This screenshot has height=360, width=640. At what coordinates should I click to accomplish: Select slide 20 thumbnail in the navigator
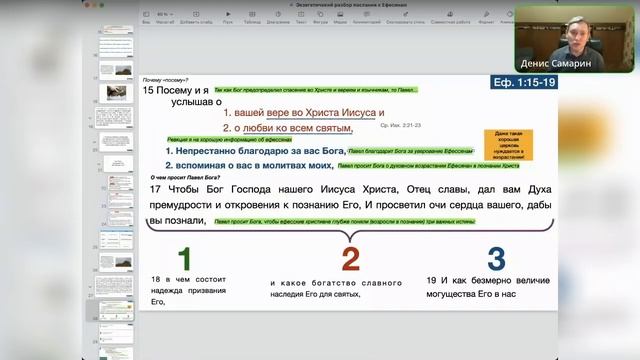pos(116,141)
